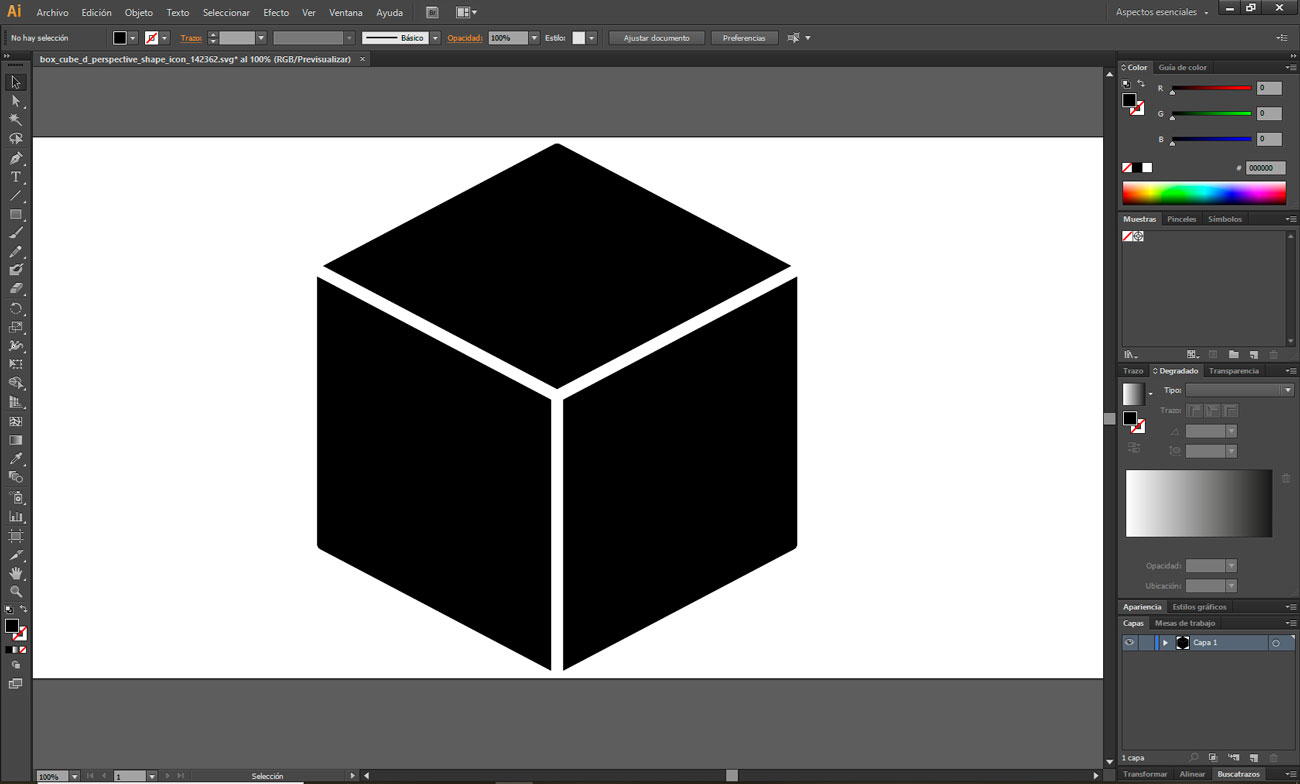The height and width of the screenshot is (784, 1300).
Task: Select the Zoom tool in toolbox
Action: [x=16, y=592]
